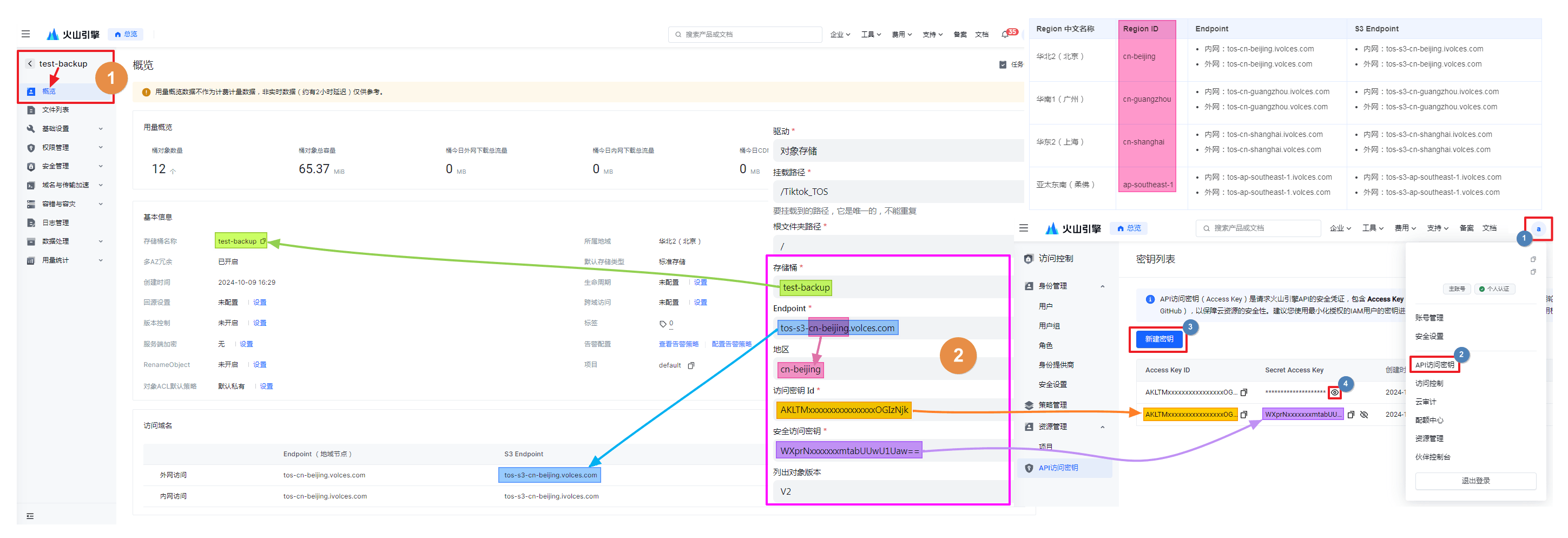This screenshot has width=1568, height=538.
Task: Click the left 搜索产品或文档 search box
Action: point(745,35)
